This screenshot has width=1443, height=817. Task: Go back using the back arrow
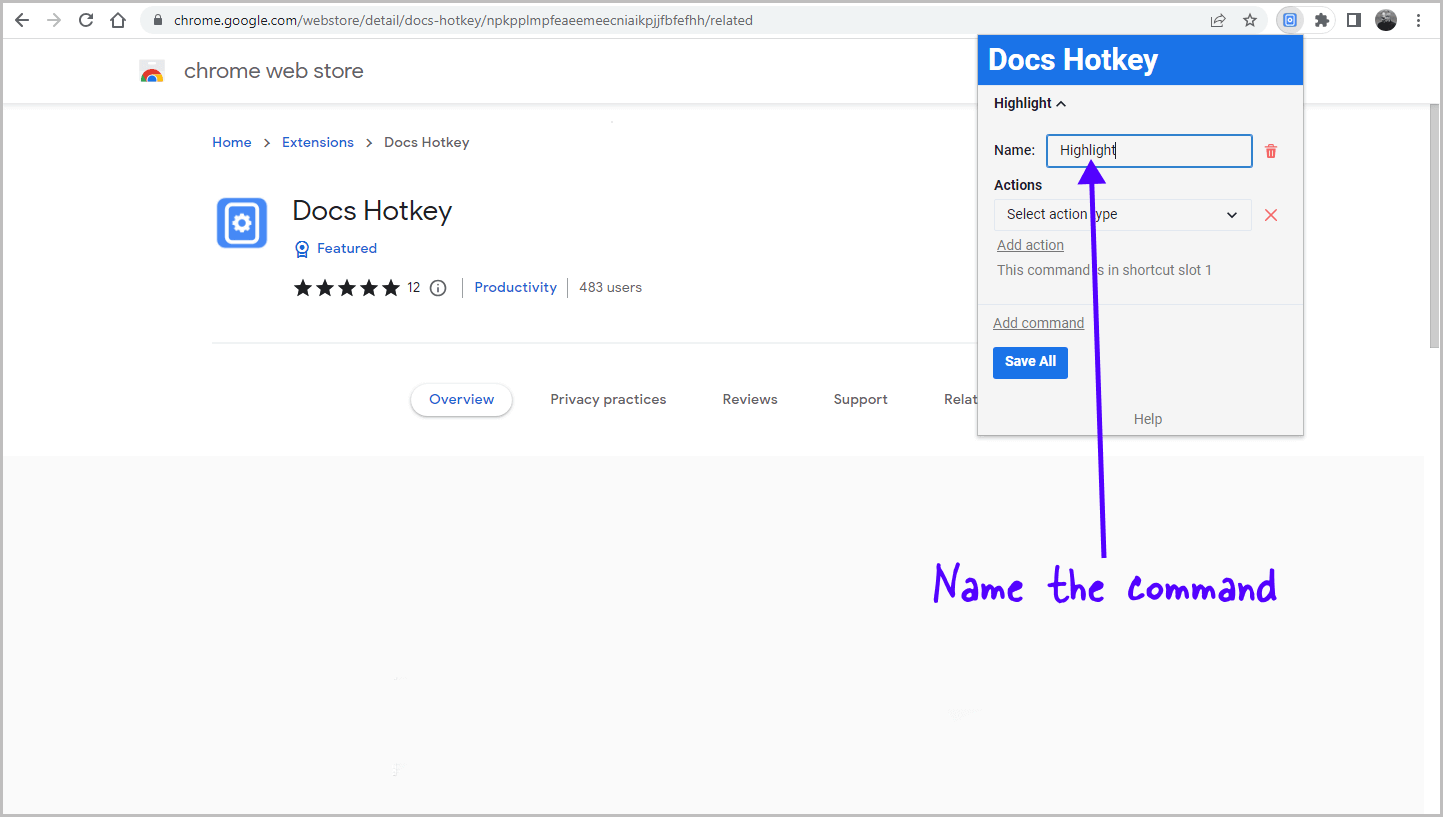[x=21, y=19]
